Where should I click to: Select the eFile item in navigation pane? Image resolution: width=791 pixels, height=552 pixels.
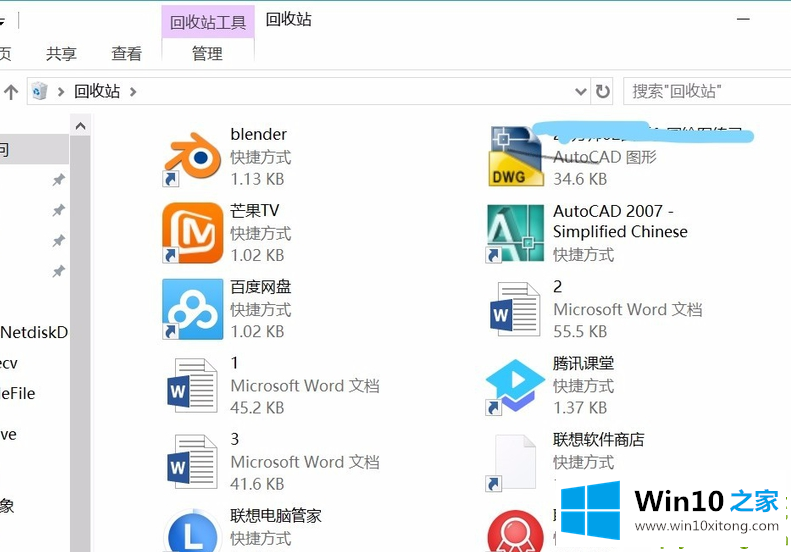coord(18,394)
